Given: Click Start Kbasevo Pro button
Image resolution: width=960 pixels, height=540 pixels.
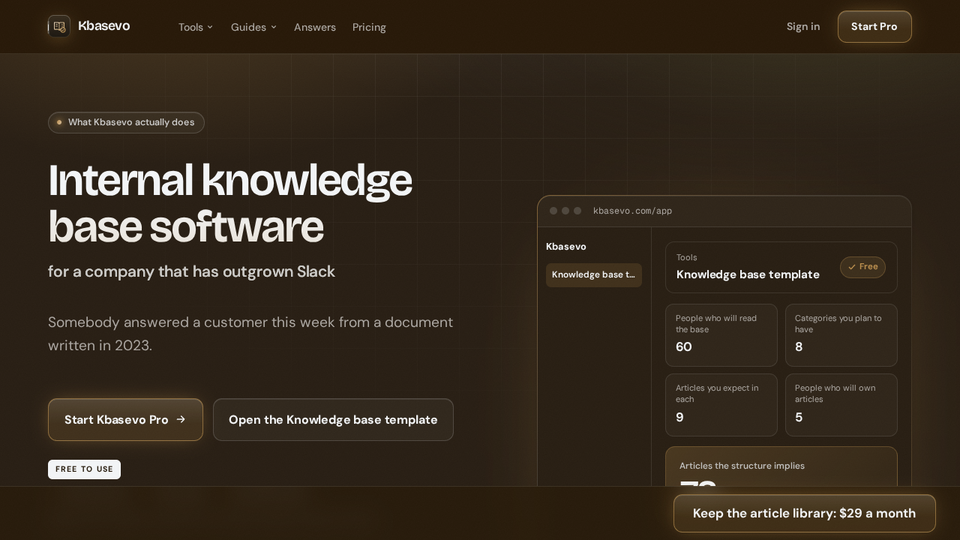Looking at the screenshot, I should point(125,419).
